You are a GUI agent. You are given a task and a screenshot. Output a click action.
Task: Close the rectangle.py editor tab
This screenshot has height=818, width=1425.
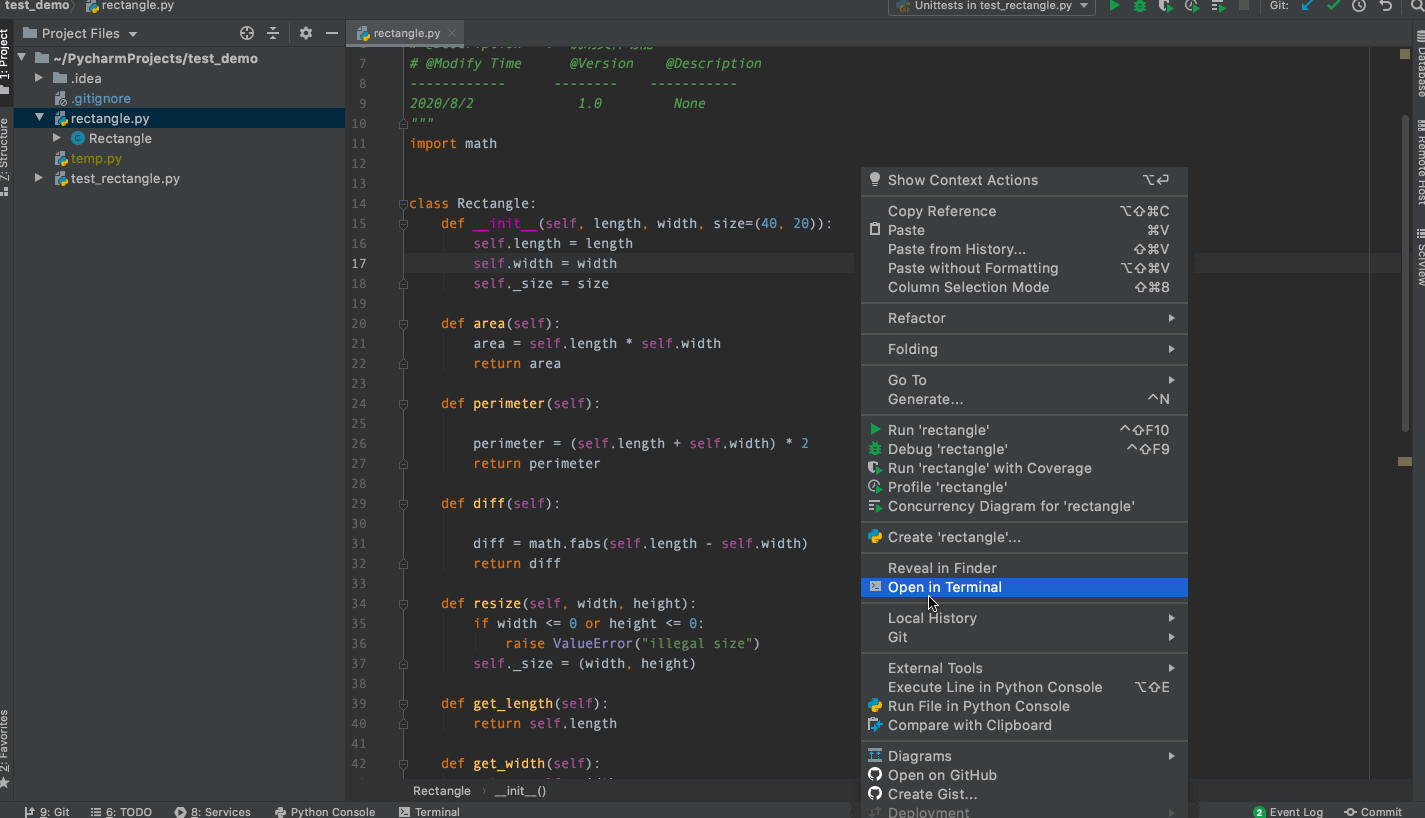(452, 33)
